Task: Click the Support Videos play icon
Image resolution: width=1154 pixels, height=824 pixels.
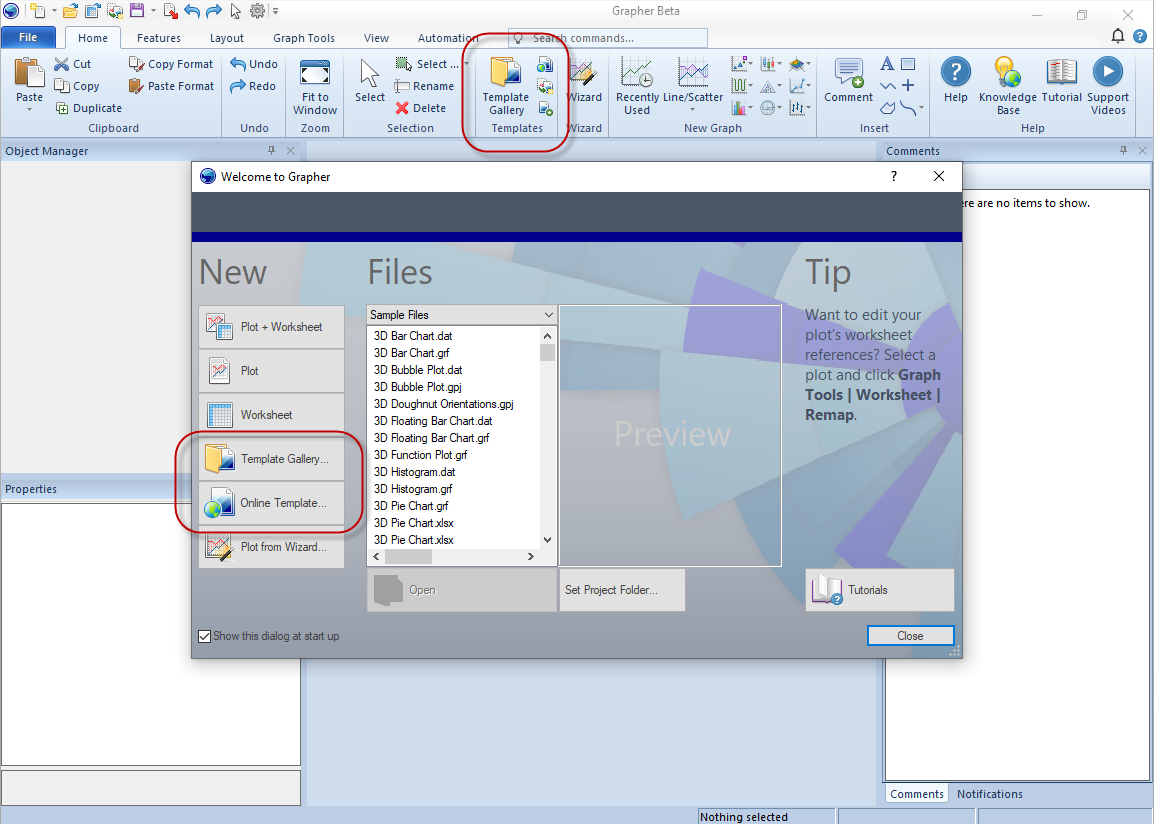Action: [x=1107, y=72]
